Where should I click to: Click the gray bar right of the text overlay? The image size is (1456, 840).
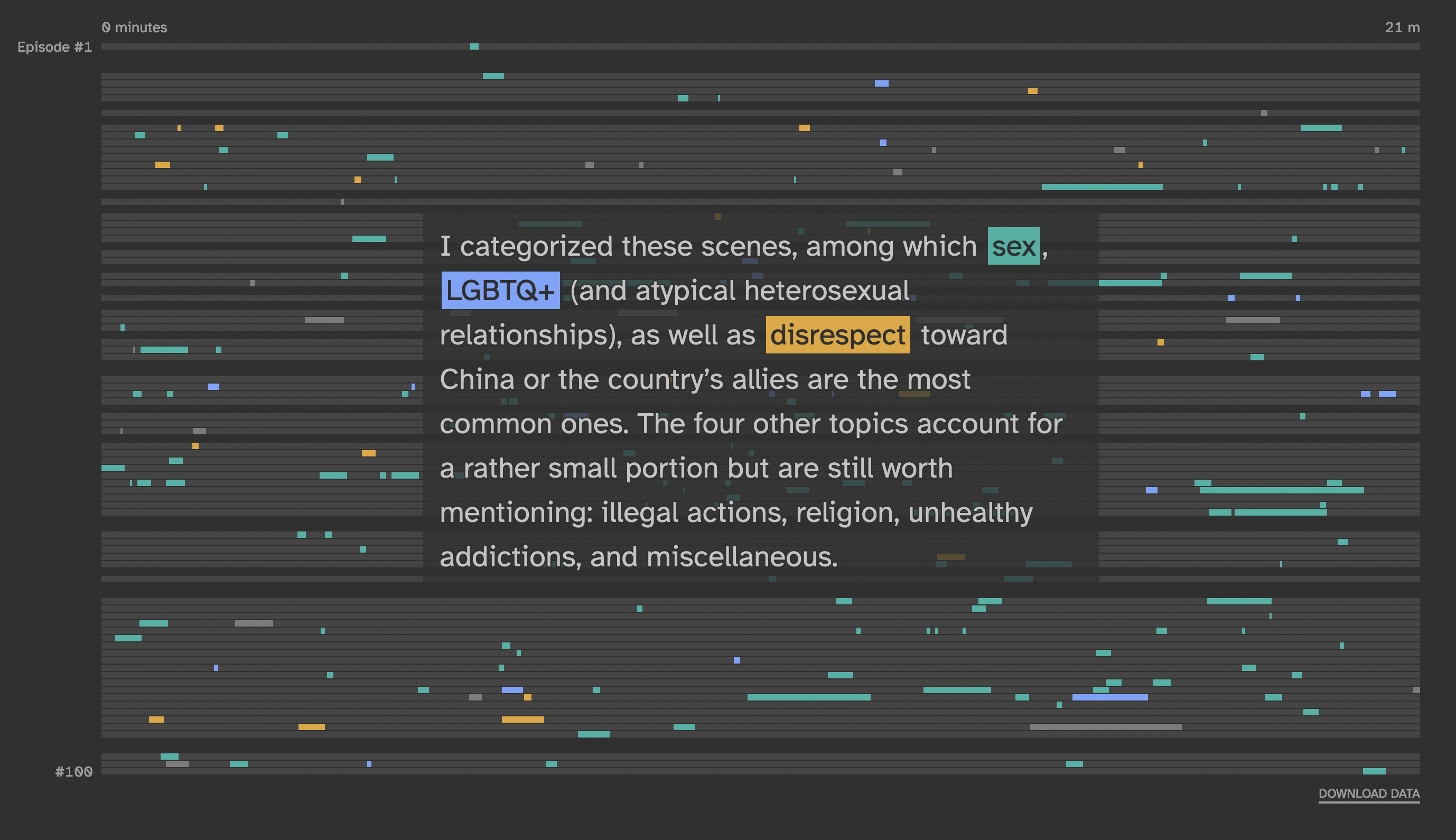(1253, 320)
